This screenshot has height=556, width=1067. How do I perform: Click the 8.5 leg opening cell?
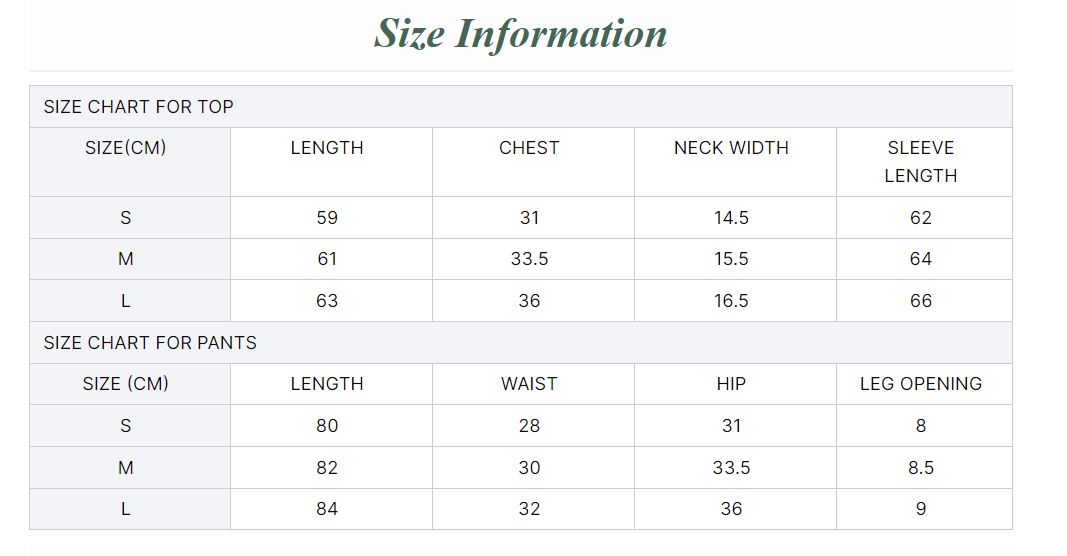(x=921, y=467)
